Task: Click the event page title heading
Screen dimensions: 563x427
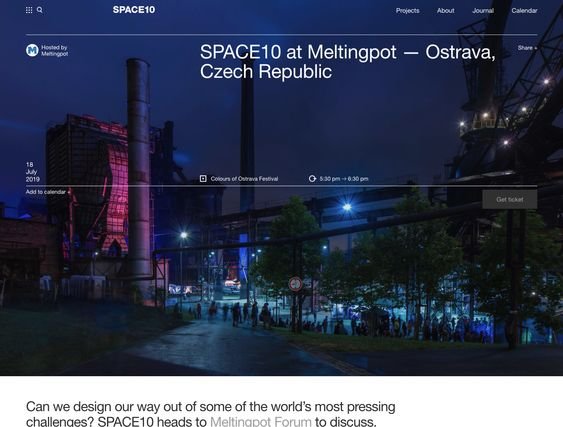Action: (x=348, y=61)
